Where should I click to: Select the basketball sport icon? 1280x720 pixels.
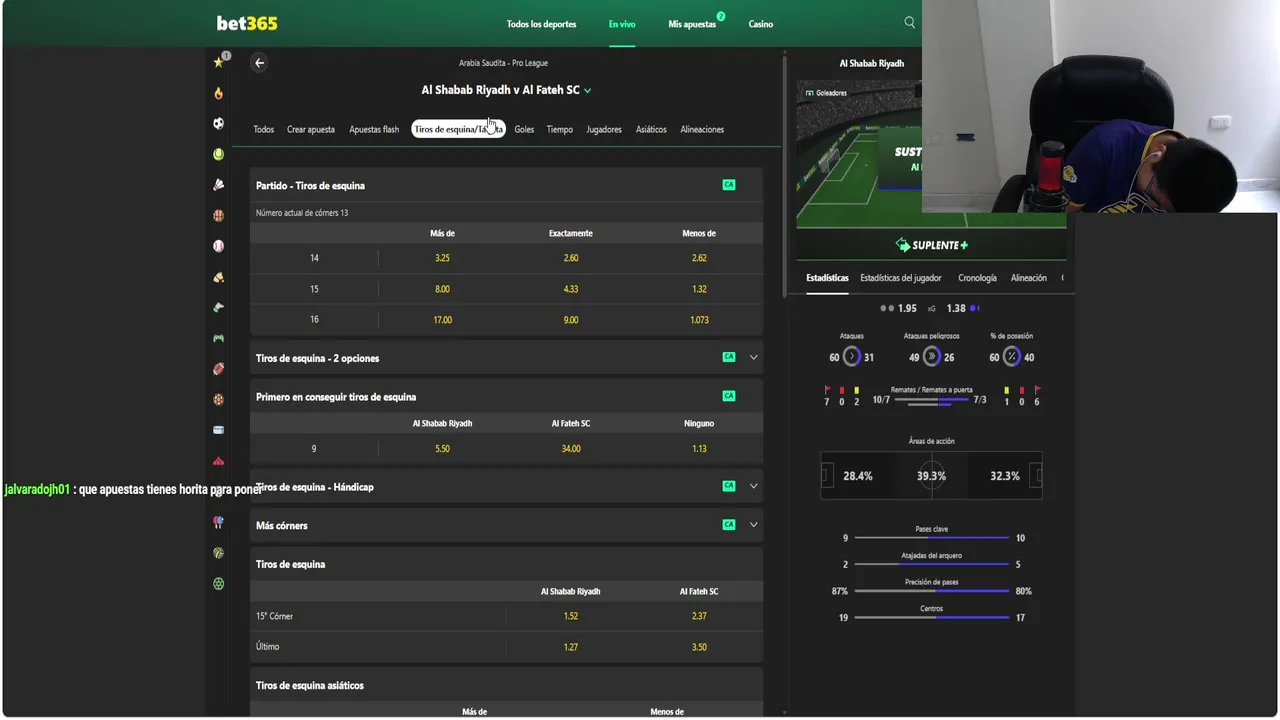(x=218, y=215)
